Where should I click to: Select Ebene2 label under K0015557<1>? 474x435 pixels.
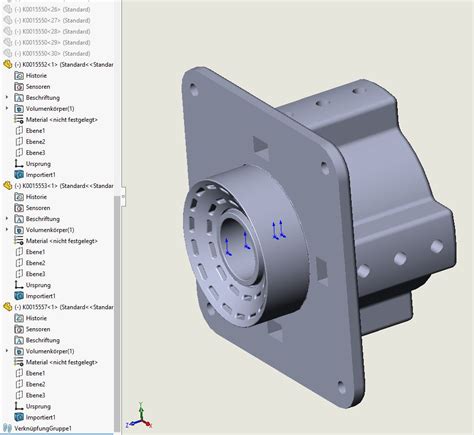pos(35,384)
